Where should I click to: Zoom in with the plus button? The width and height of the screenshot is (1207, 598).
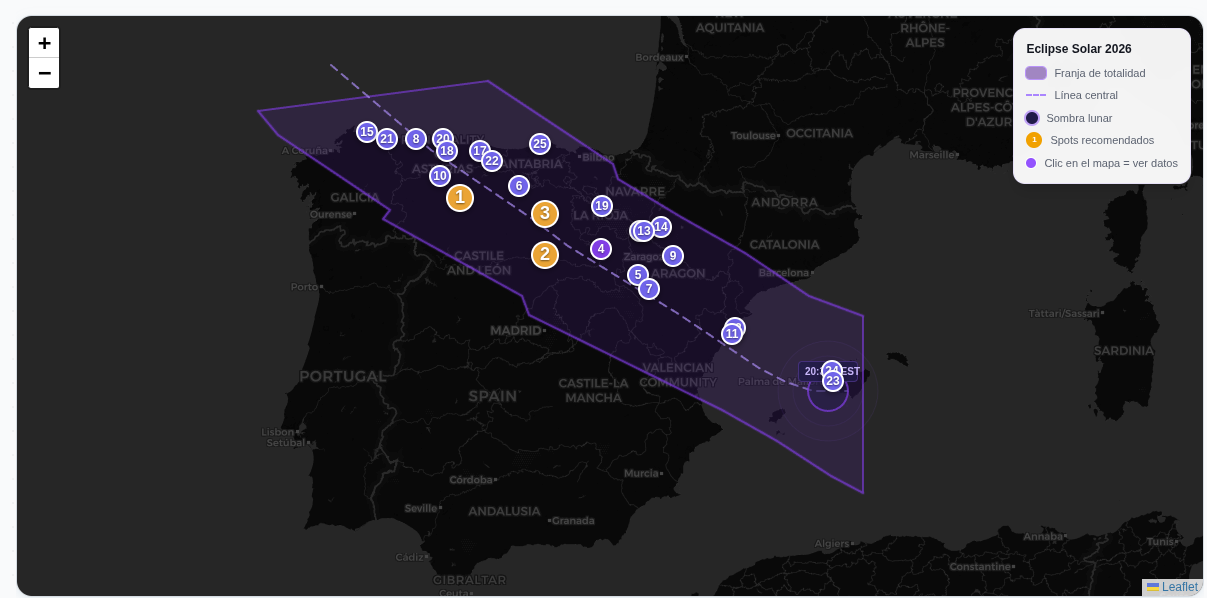tap(44, 43)
